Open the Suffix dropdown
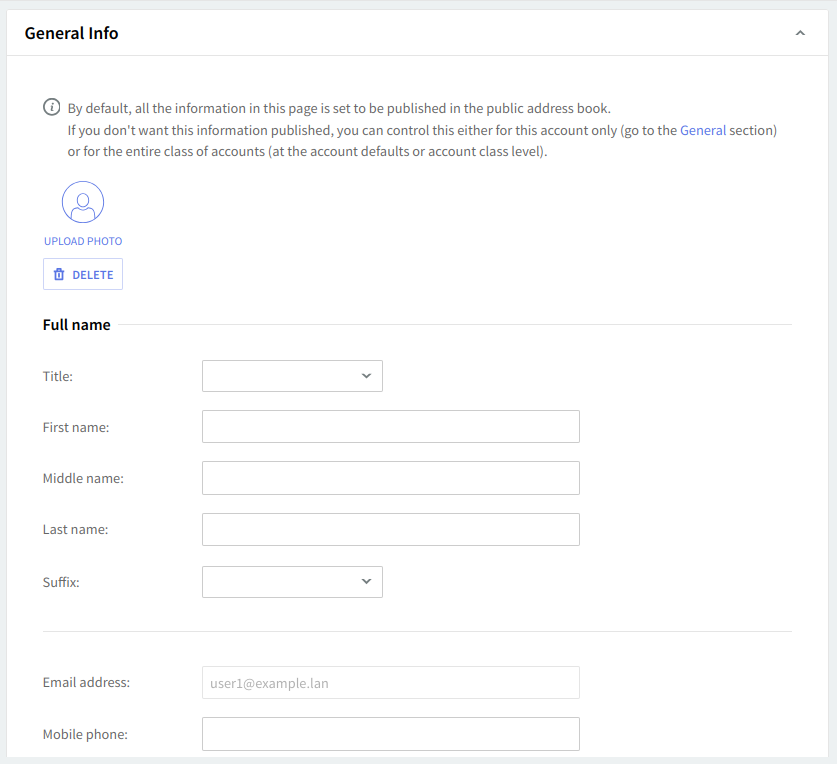Viewport: 837px width, 764px height. (292, 582)
